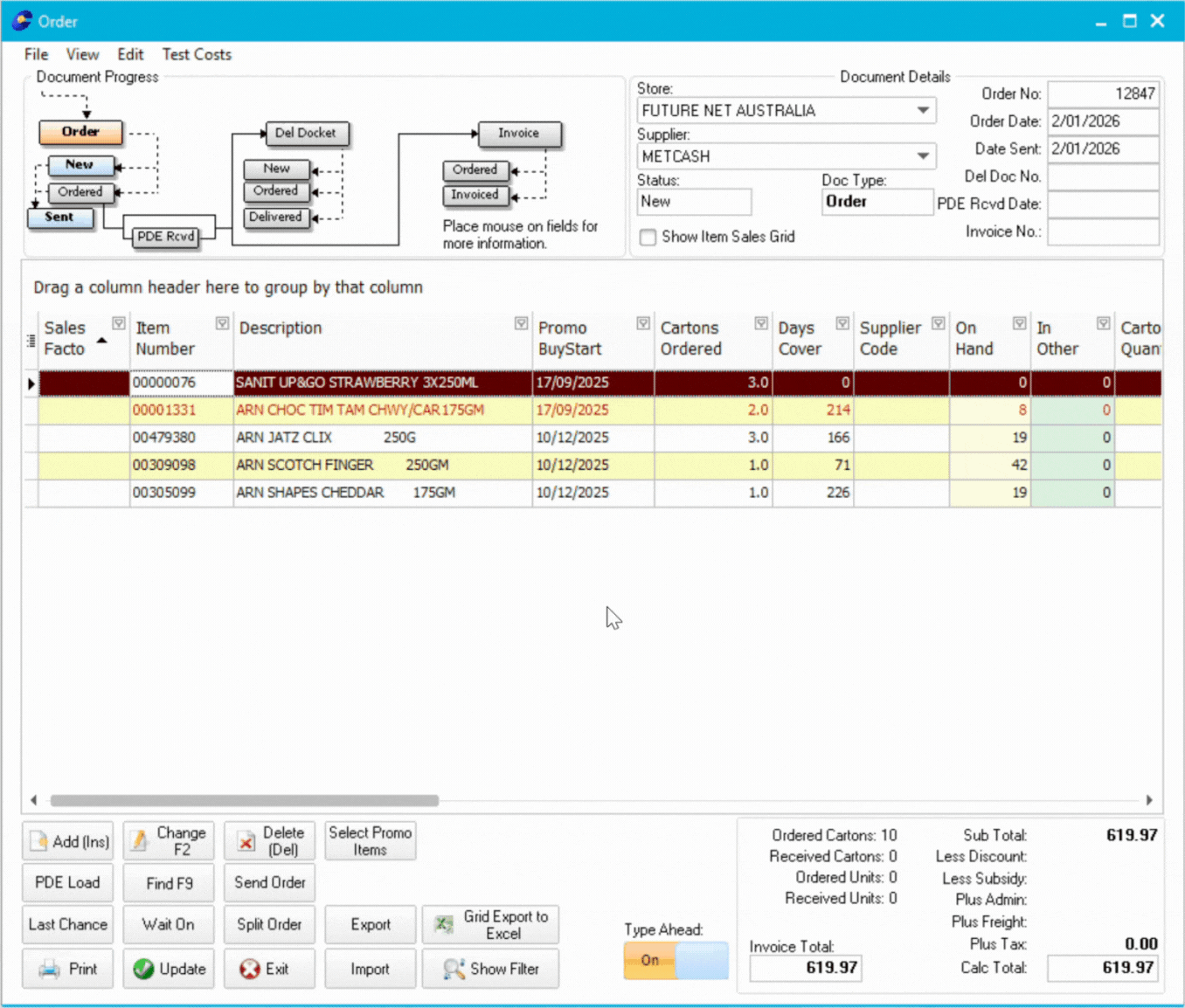Open the Store dropdown list
This screenshot has width=1185, height=1008.
(923, 111)
